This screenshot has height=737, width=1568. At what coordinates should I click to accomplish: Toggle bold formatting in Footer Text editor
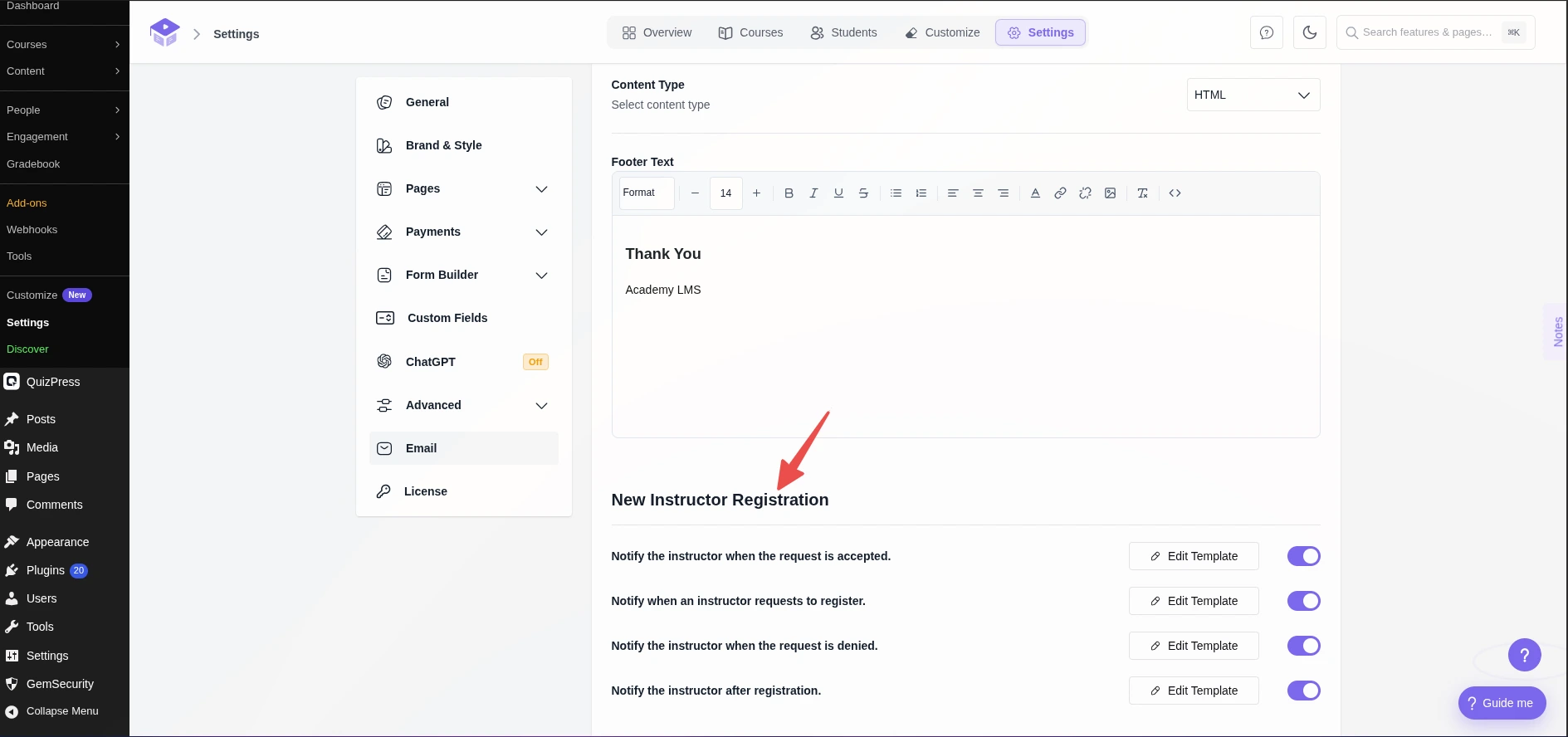click(x=789, y=193)
